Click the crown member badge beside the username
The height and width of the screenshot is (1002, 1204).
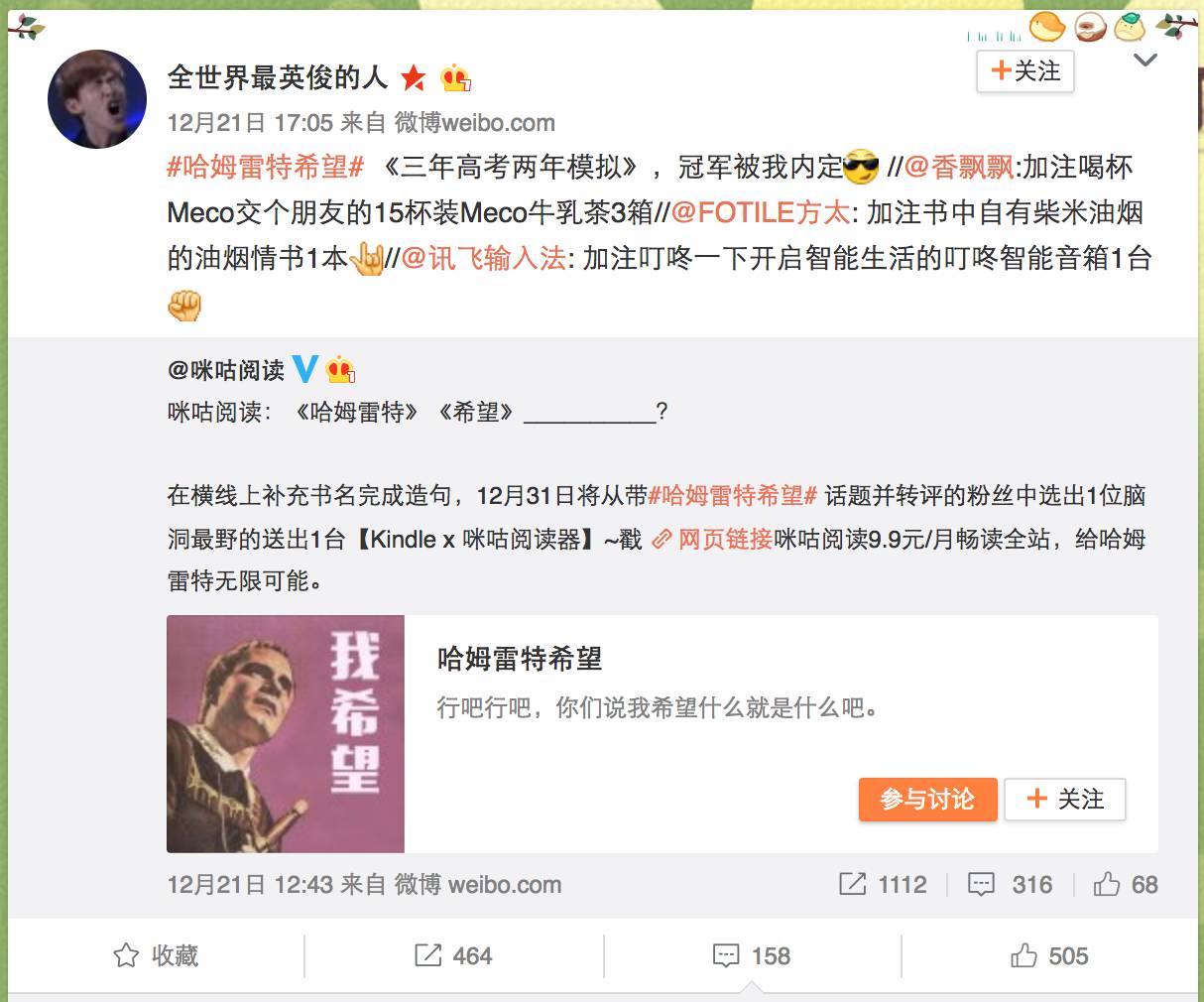pos(456,77)
